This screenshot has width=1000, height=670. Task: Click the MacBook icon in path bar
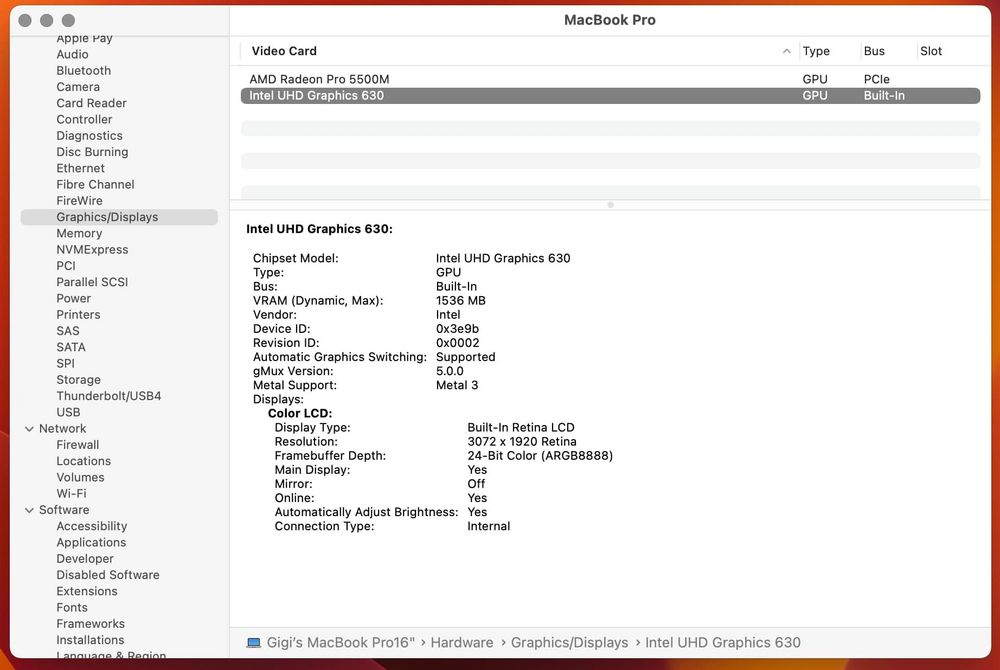254,643
